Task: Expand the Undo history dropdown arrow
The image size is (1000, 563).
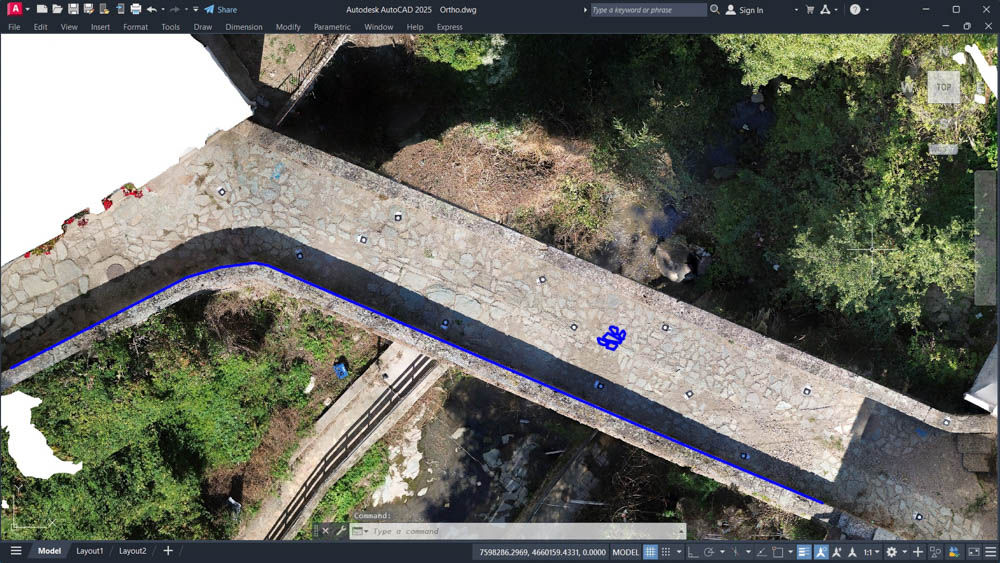Action: [x=163, y=10]
